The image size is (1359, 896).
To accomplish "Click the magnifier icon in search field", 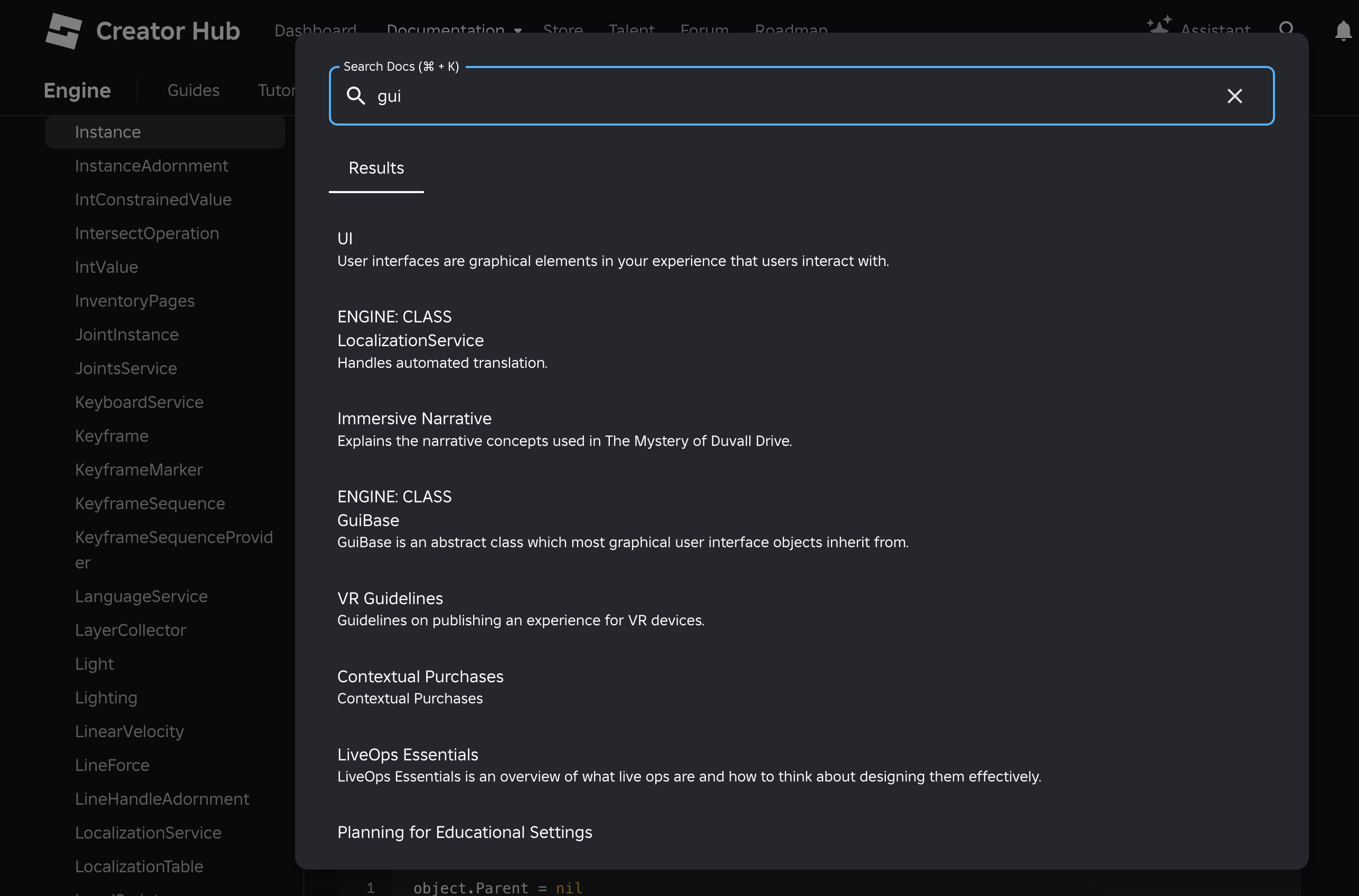I will tap(356, 96).
